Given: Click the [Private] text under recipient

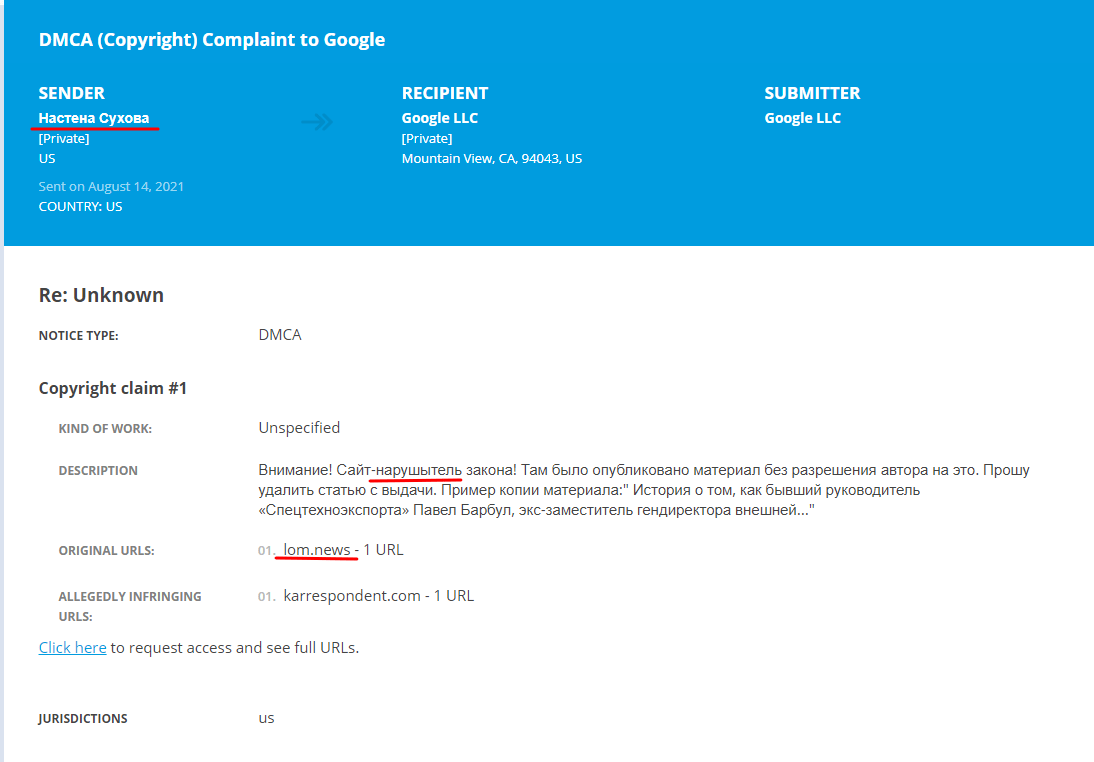Looking at the screenshot, I should 427,138.
